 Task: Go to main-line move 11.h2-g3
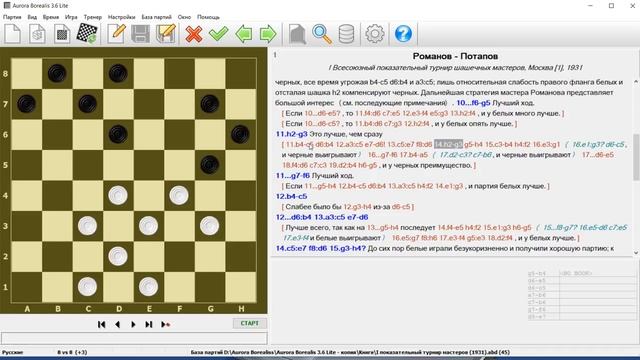[291, 134]
